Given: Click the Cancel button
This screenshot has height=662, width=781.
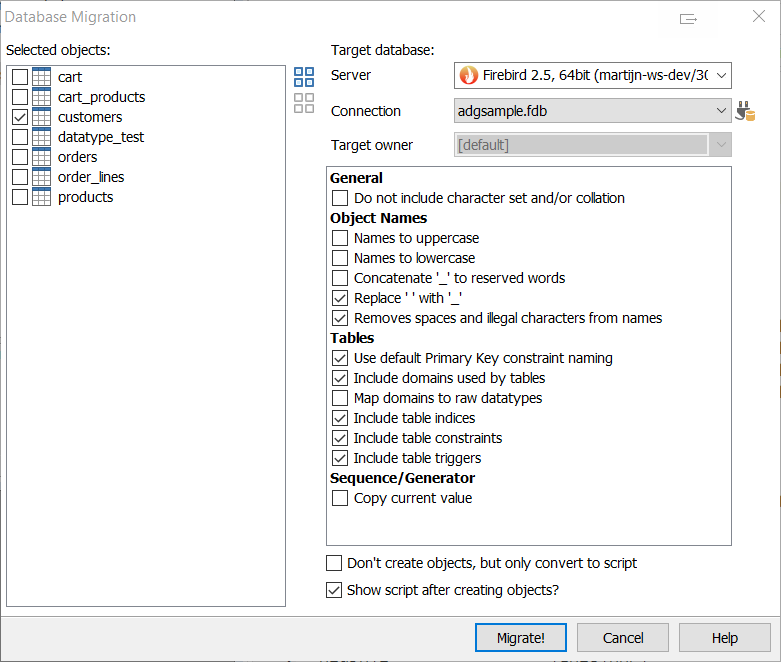Looking at the screenshot, I should tap(623, 638).
